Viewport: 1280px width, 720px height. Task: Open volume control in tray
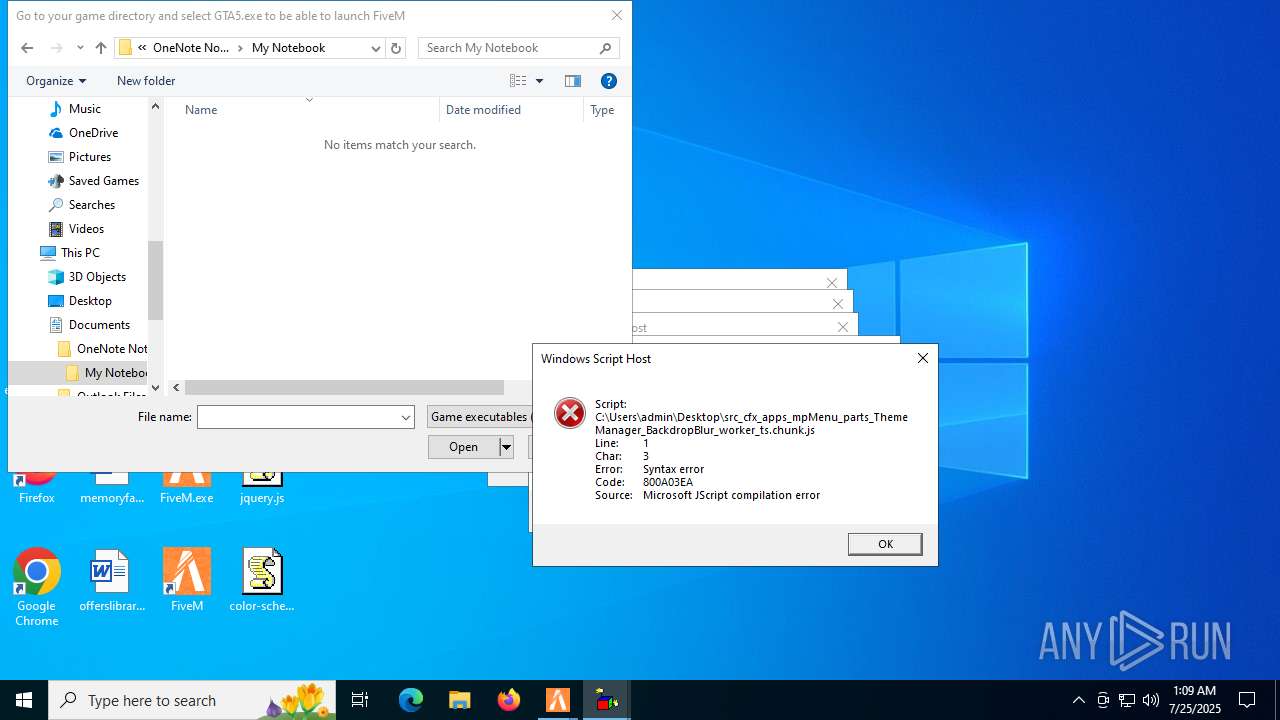(1151, 700)
